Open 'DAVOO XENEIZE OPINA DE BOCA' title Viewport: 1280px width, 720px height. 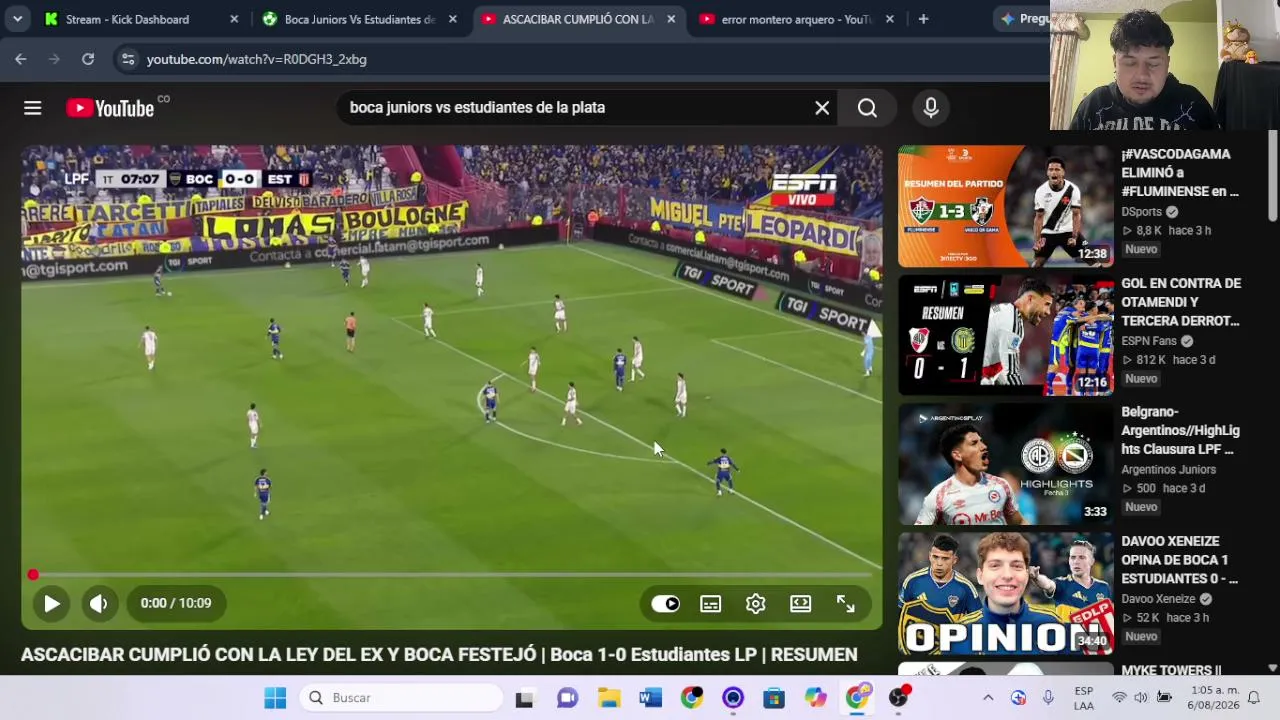pyautogui.click(x=1179, y=560)
